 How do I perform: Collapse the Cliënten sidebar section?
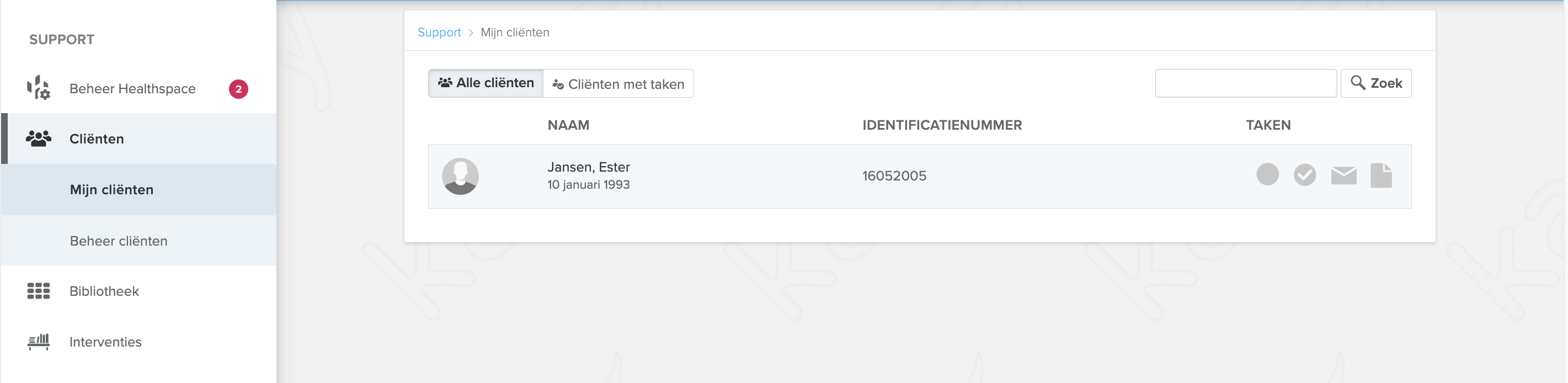click(x=139, y=139)
